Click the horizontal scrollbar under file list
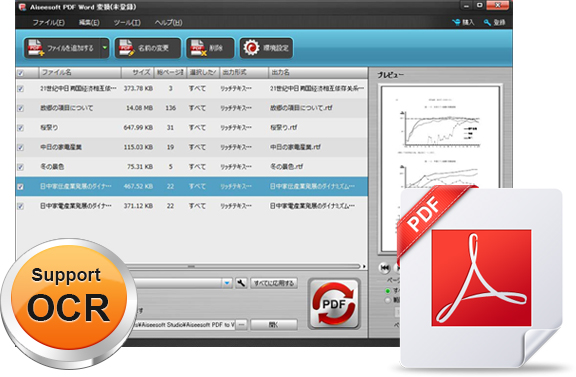This screenshot has height=377, width=576. click(242, 266)
